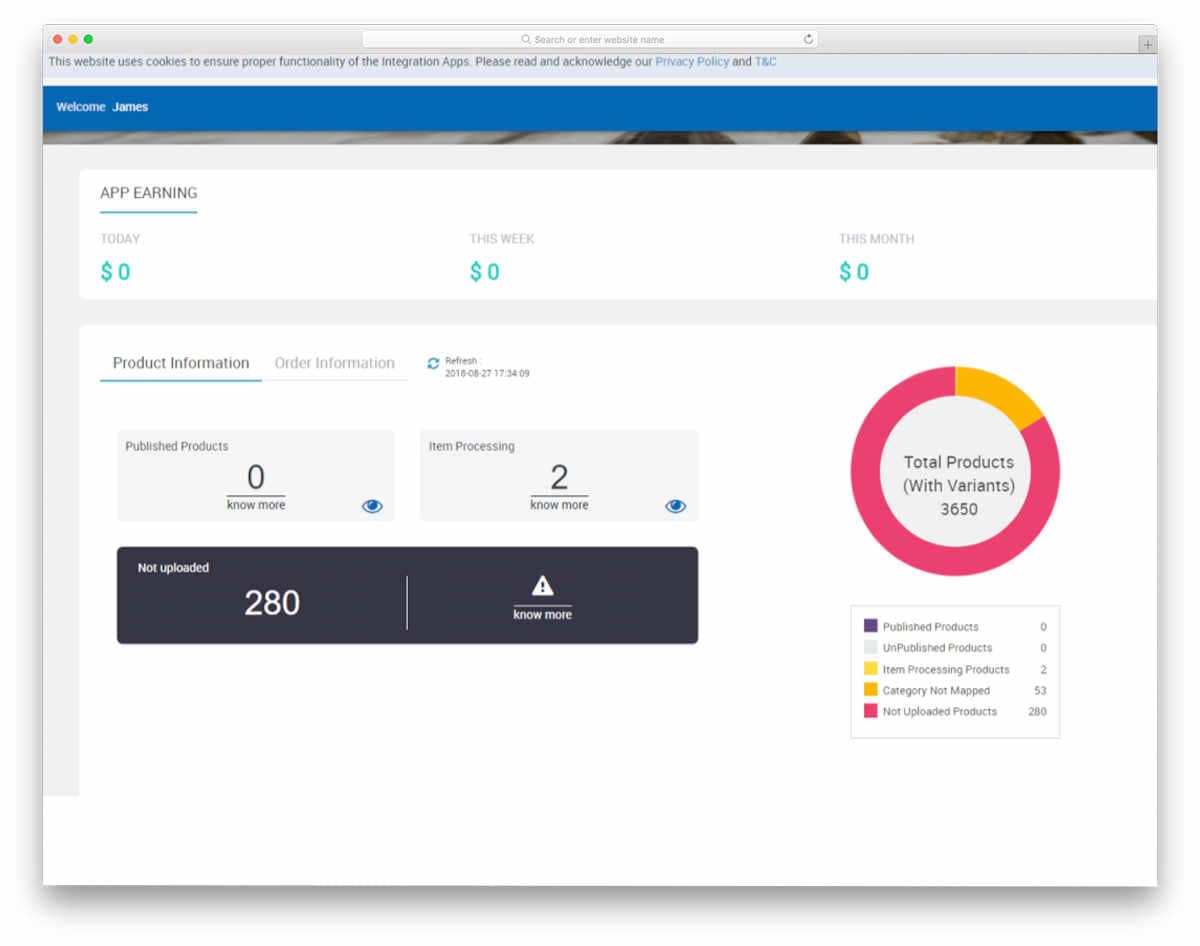Click the Published Products purple legend swatch

(870, 626)
